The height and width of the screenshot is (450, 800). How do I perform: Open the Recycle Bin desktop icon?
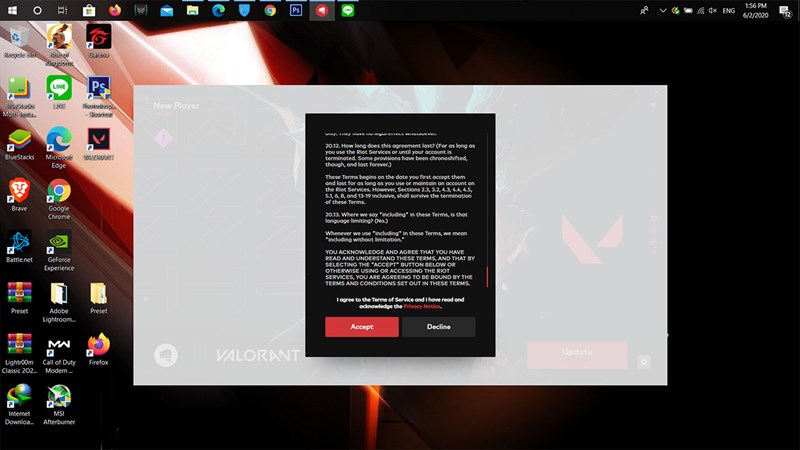(x=19, y=43)
